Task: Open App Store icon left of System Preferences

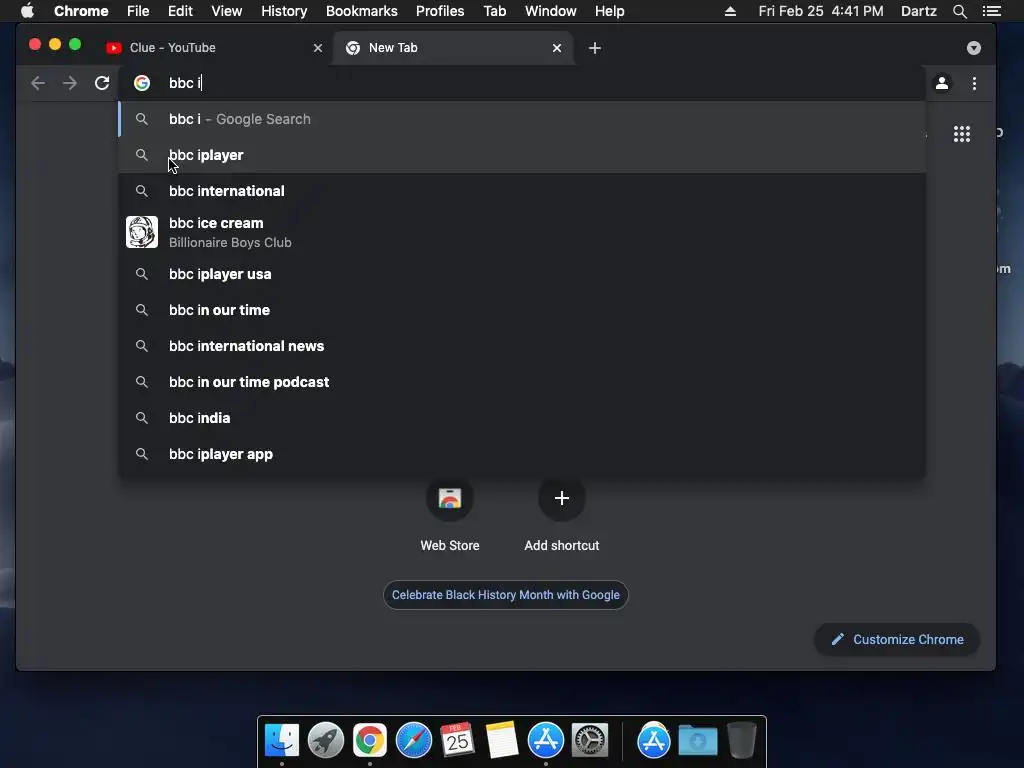Action: [x=545, y=740]
